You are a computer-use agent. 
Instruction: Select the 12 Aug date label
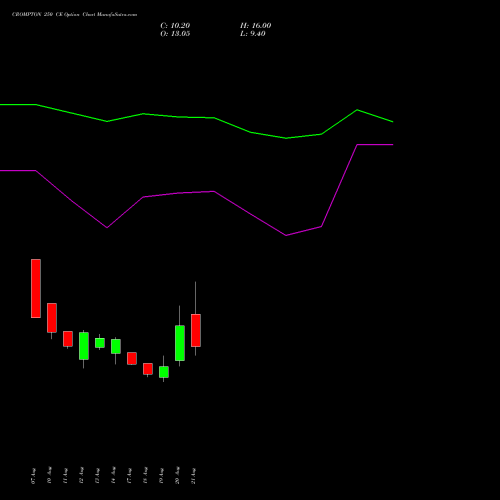click(x=81, y=476)
